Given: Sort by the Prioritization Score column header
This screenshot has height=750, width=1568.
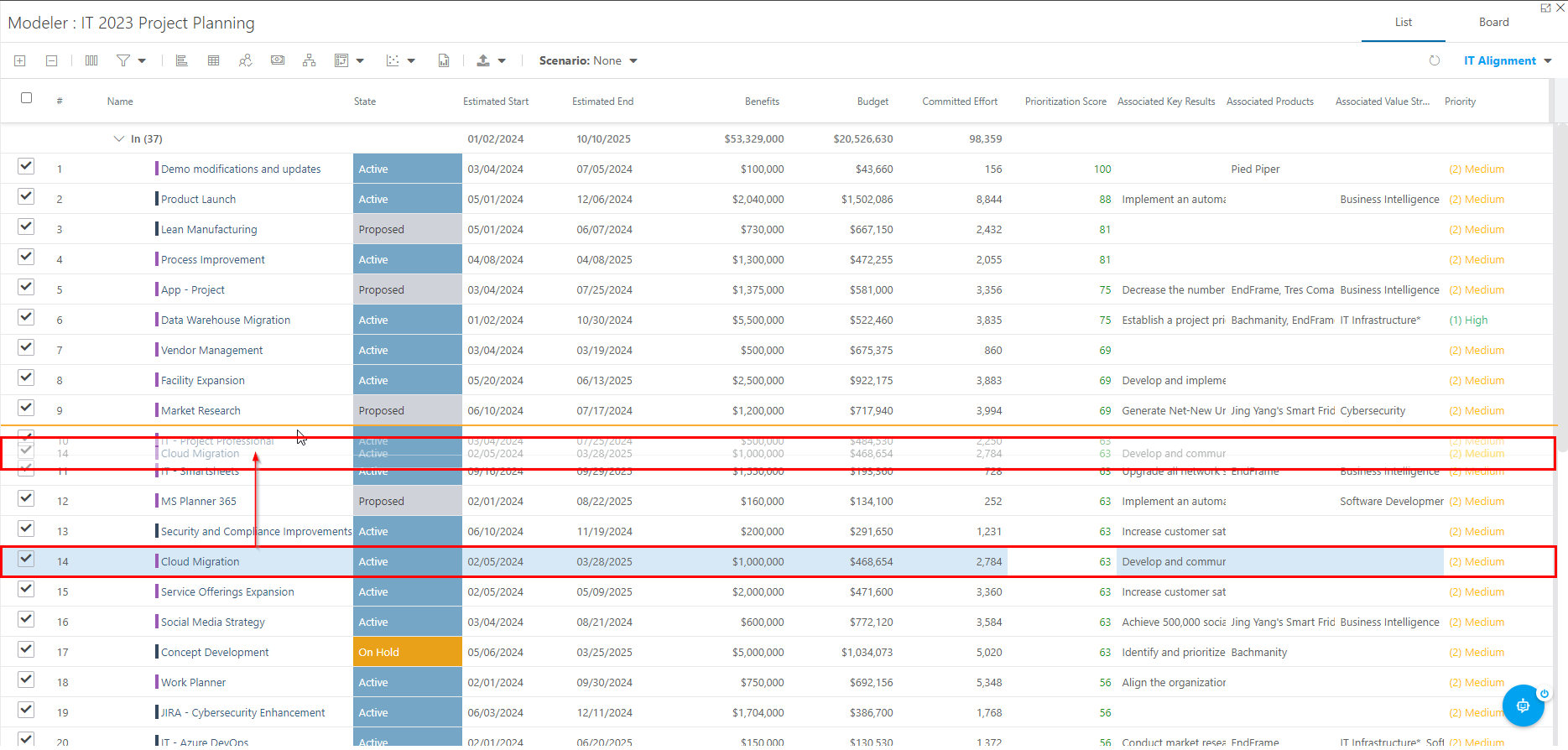Looking at the screenshot, I should click(1065, 102).
